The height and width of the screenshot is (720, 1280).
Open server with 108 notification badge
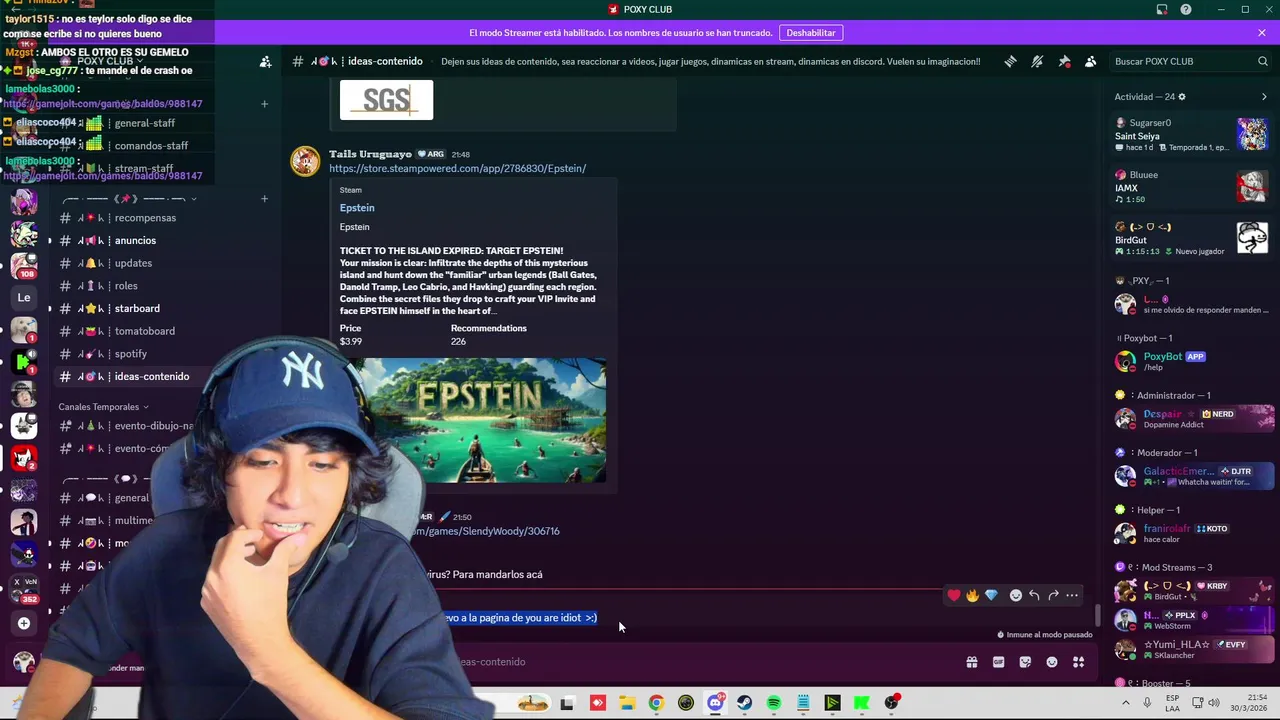(24, 264)
